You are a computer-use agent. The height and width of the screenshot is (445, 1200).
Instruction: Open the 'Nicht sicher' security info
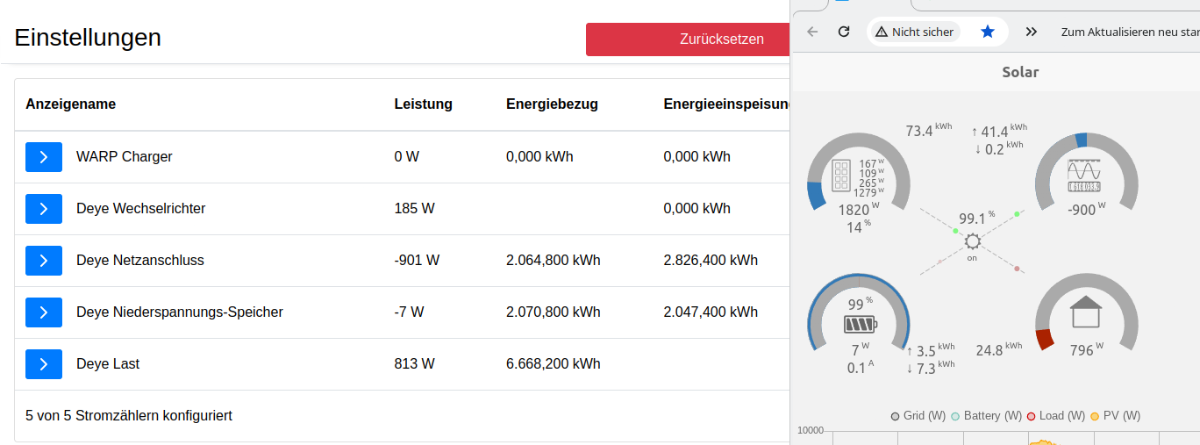click(x=914, y=32)
